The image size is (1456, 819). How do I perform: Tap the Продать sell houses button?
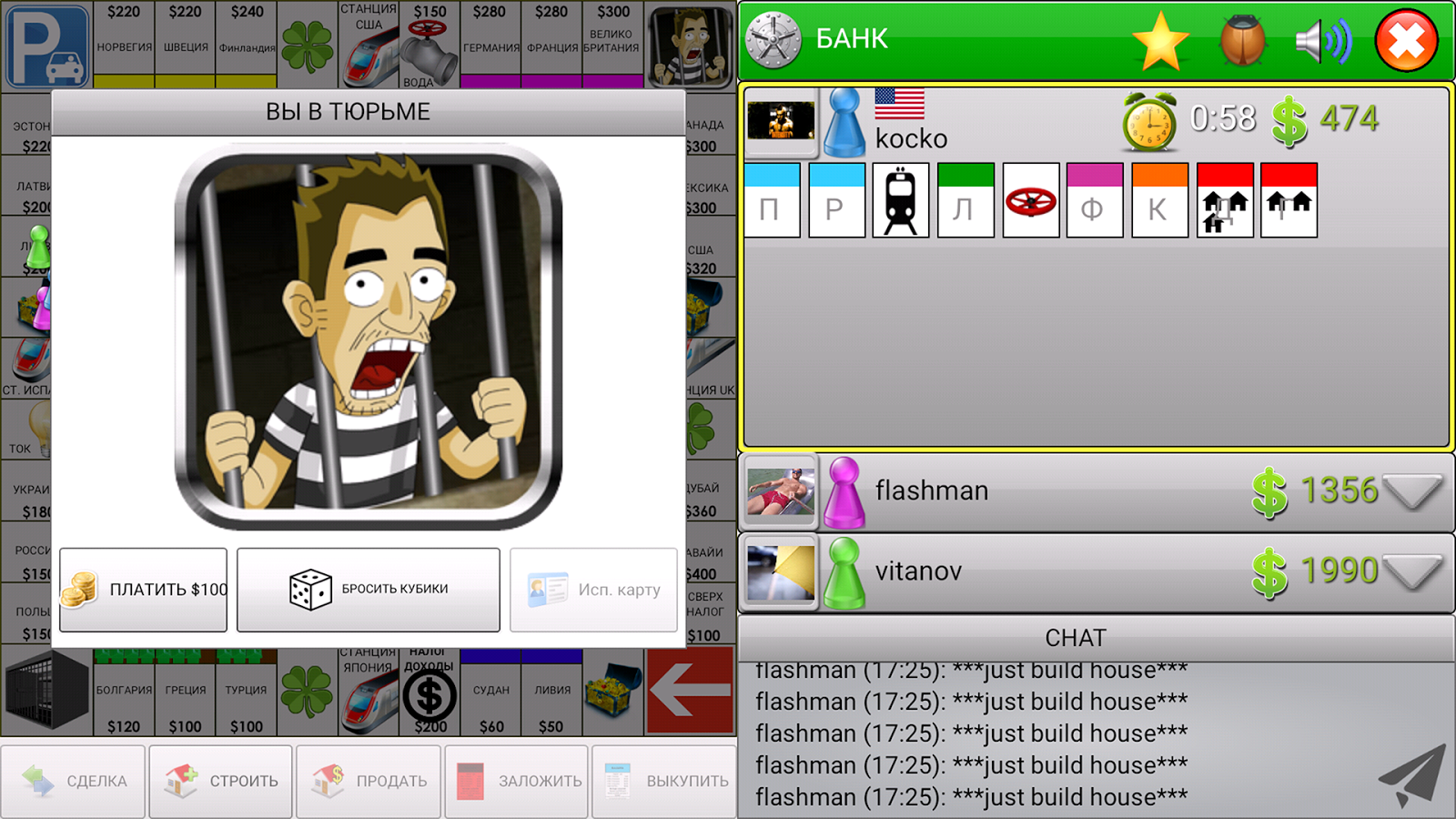pyautogui.click(x=369, y=782)
